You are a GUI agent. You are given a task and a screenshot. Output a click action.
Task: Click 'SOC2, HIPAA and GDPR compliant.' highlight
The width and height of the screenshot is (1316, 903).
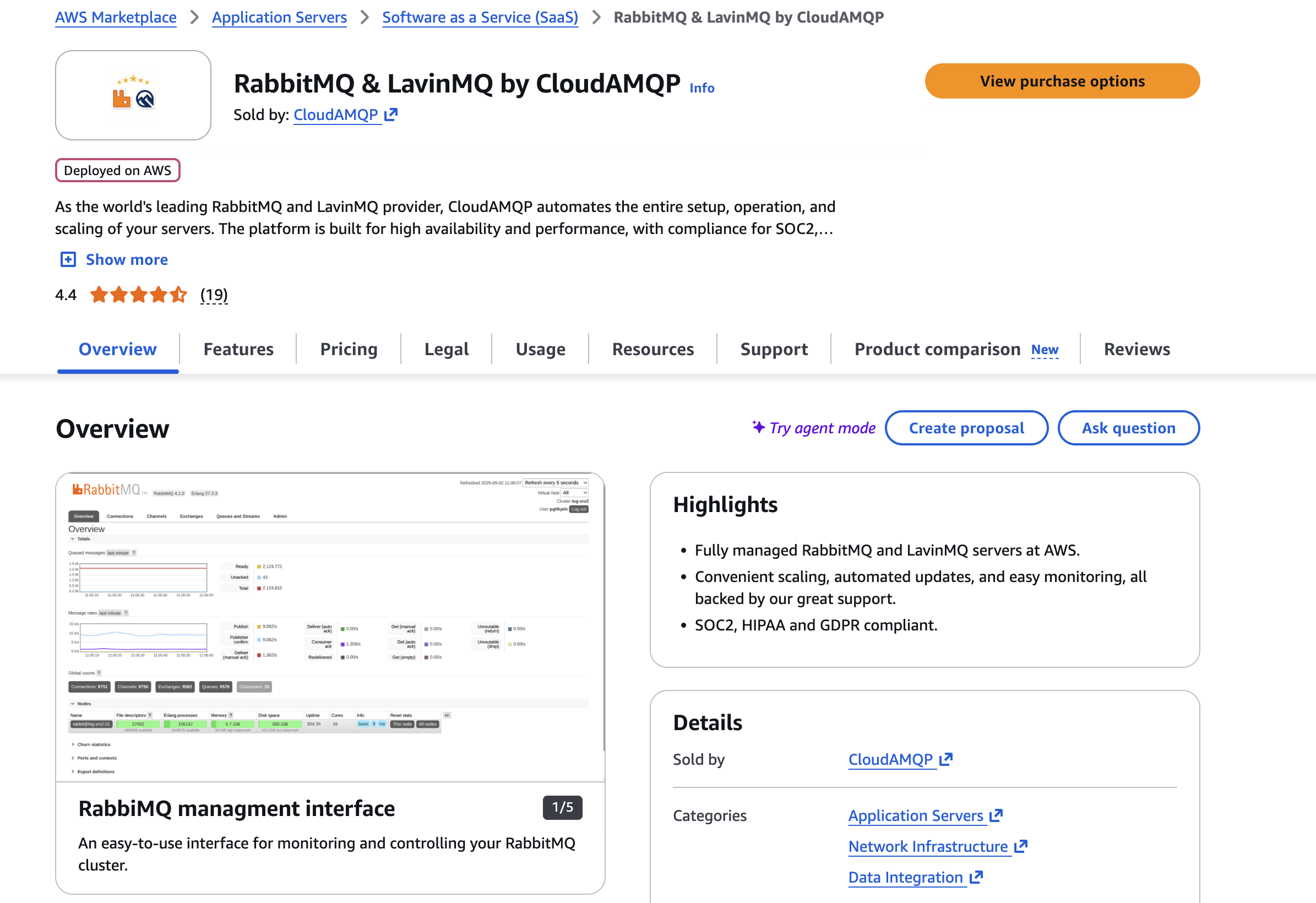pyautogui.click(x=816, y=625)
